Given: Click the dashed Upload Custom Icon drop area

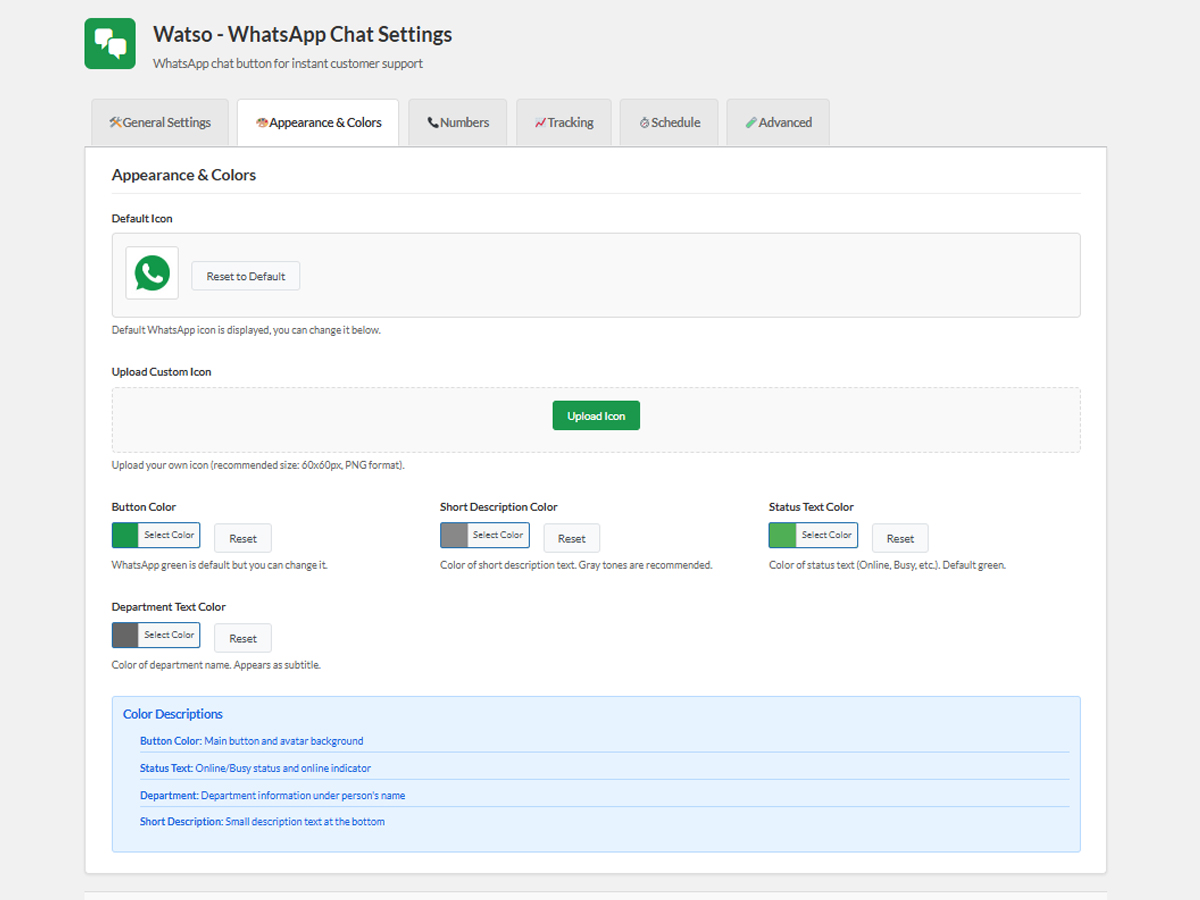Looking at the screenshot, I should (596, 420).
